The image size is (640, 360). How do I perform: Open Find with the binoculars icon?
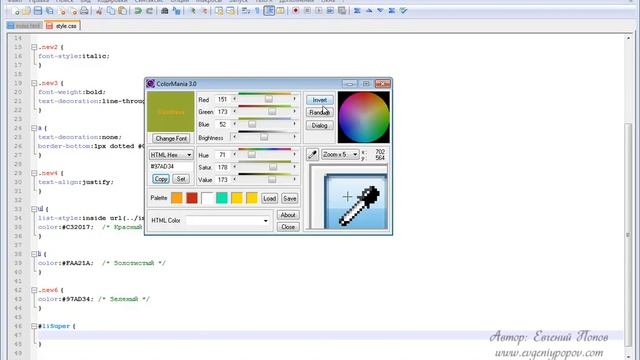(x=165, y=11)
